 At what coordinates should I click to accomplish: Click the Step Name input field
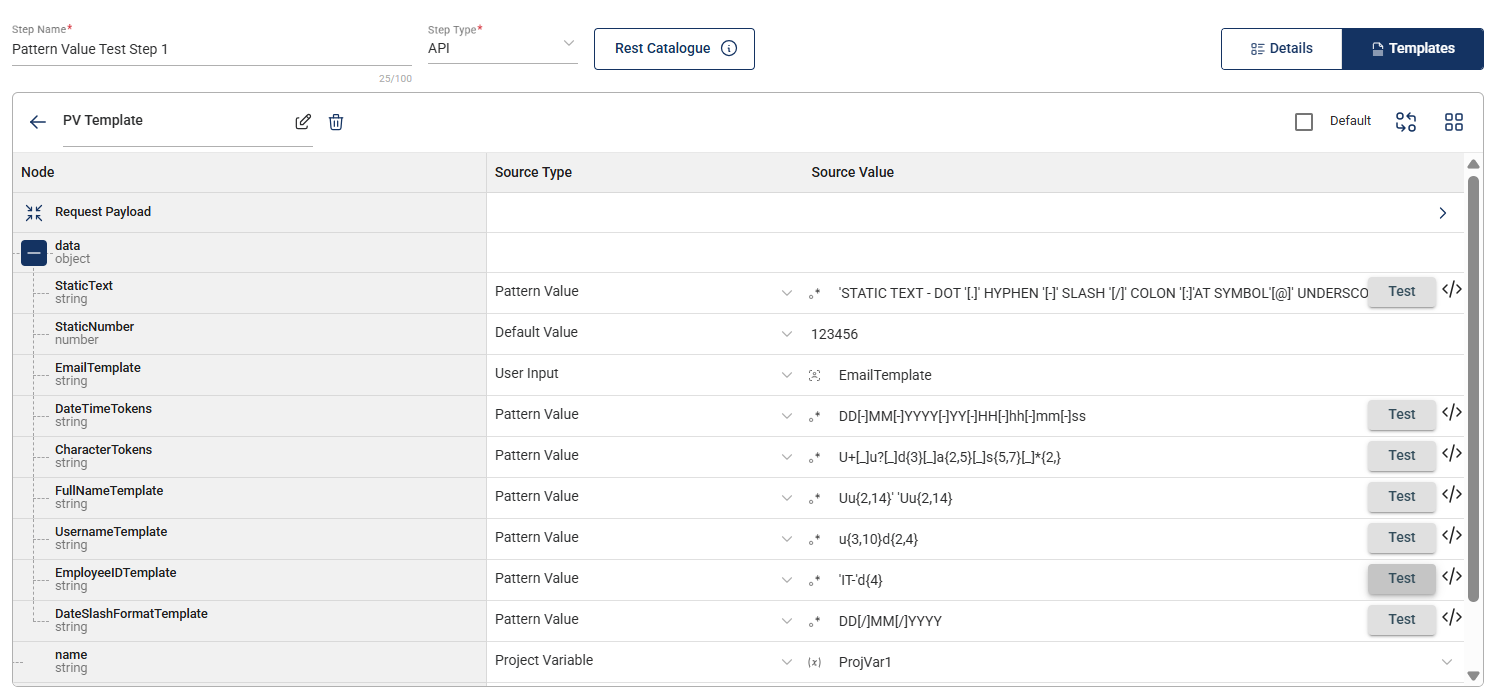[x=212, y=49]
